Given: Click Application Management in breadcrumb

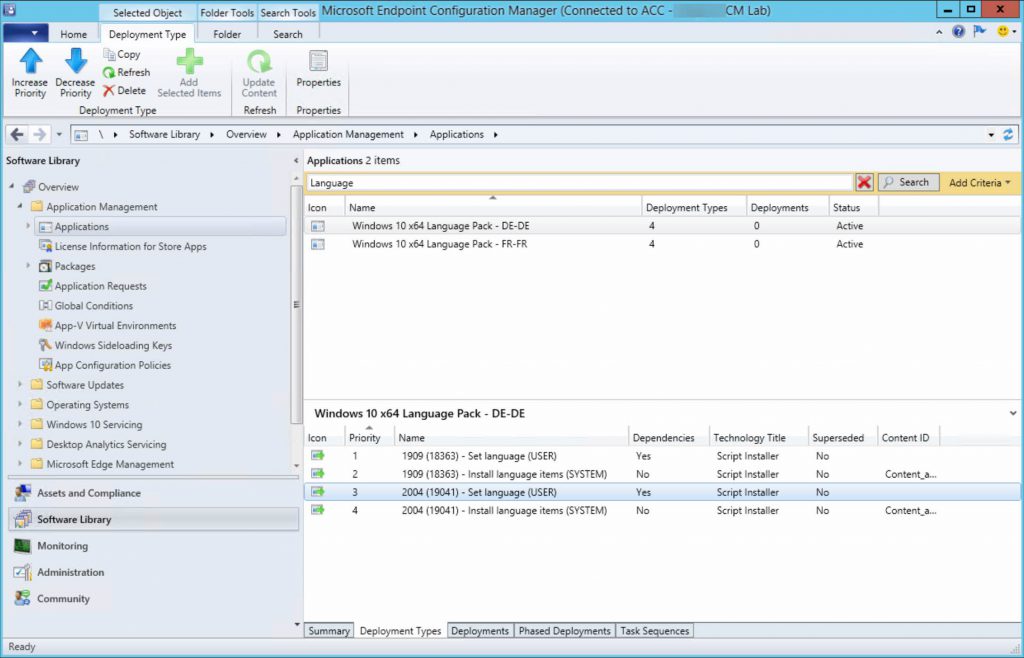Looking at the screenshot, I should [x=348, y=134].
